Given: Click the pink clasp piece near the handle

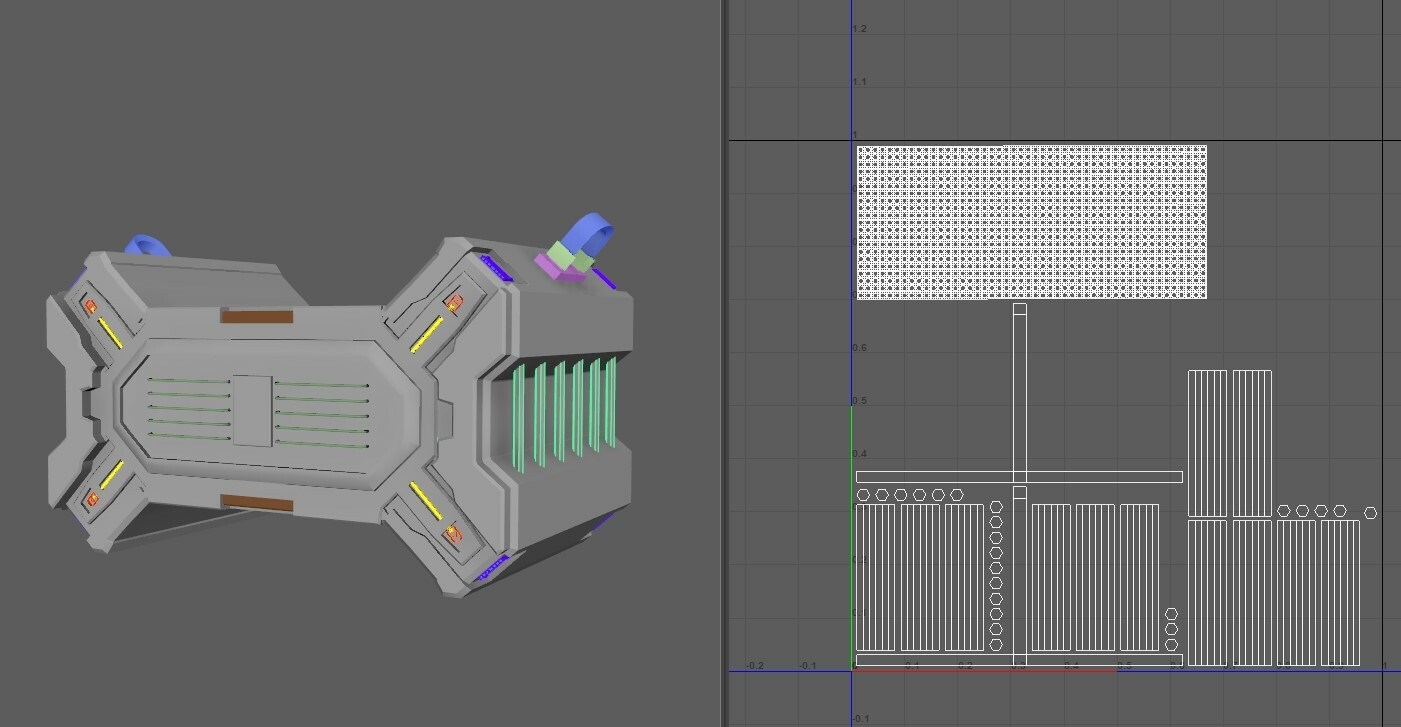Looking at the screenshot, I should point(549,268).
